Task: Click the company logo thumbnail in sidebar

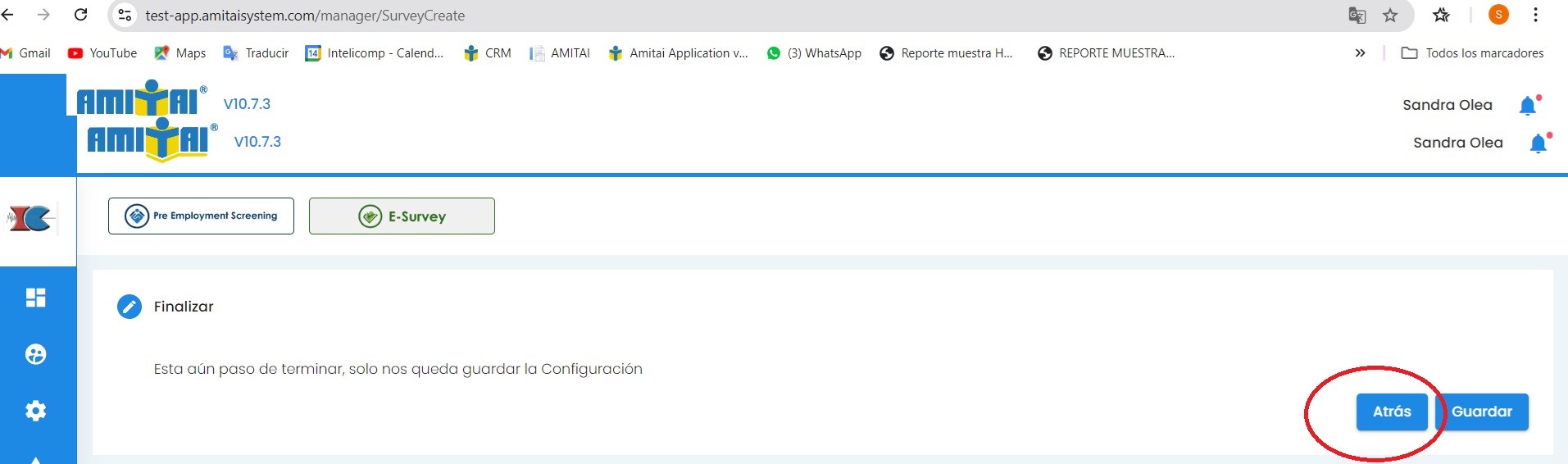Action: (x=30, y=218)
